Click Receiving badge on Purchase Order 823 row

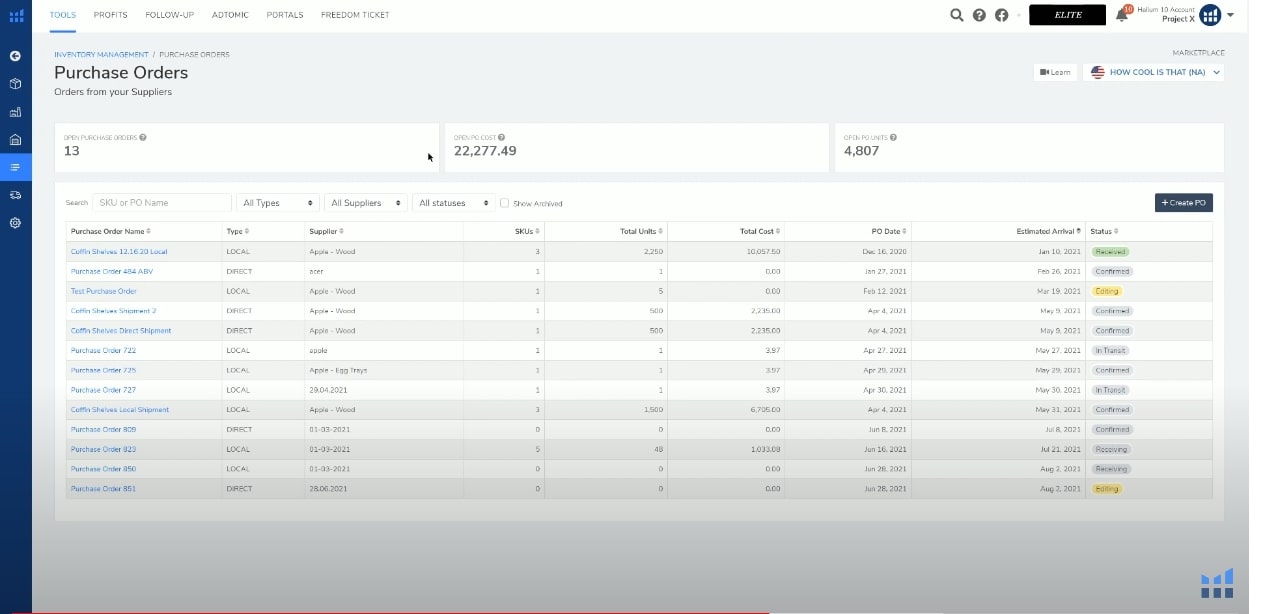1111,449
